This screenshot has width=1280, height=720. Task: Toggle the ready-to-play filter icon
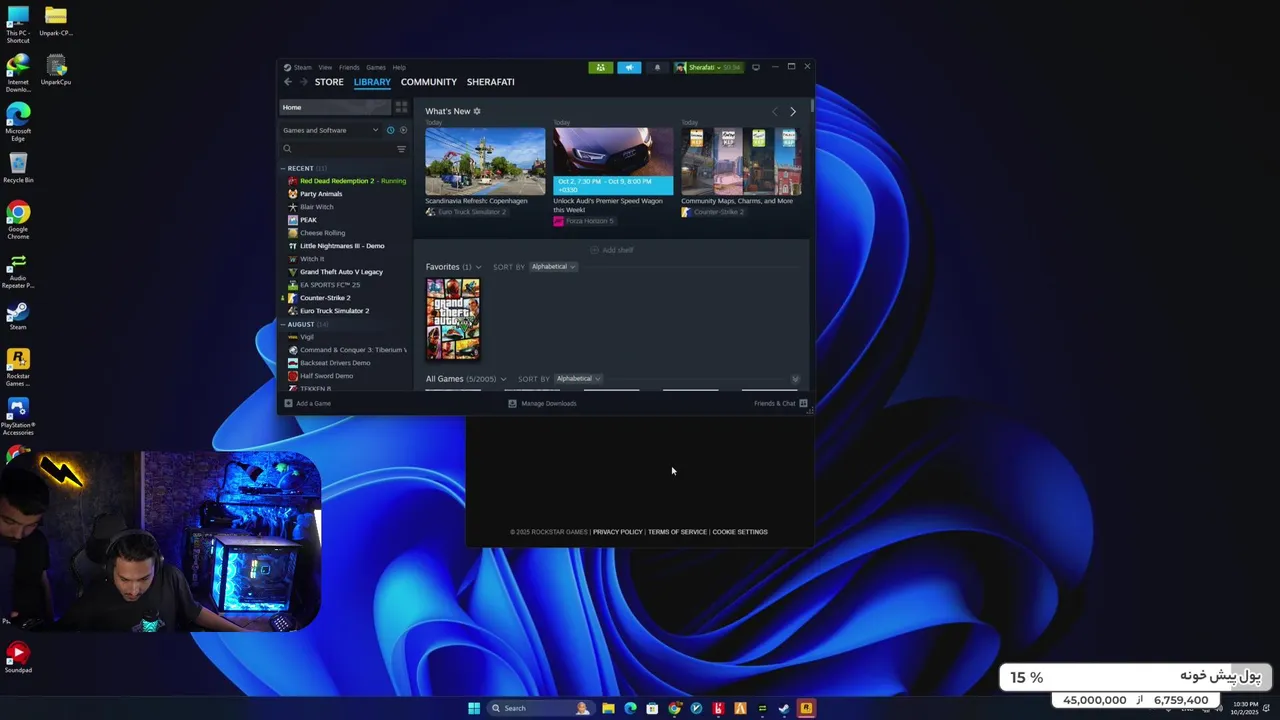pos(403,130)
